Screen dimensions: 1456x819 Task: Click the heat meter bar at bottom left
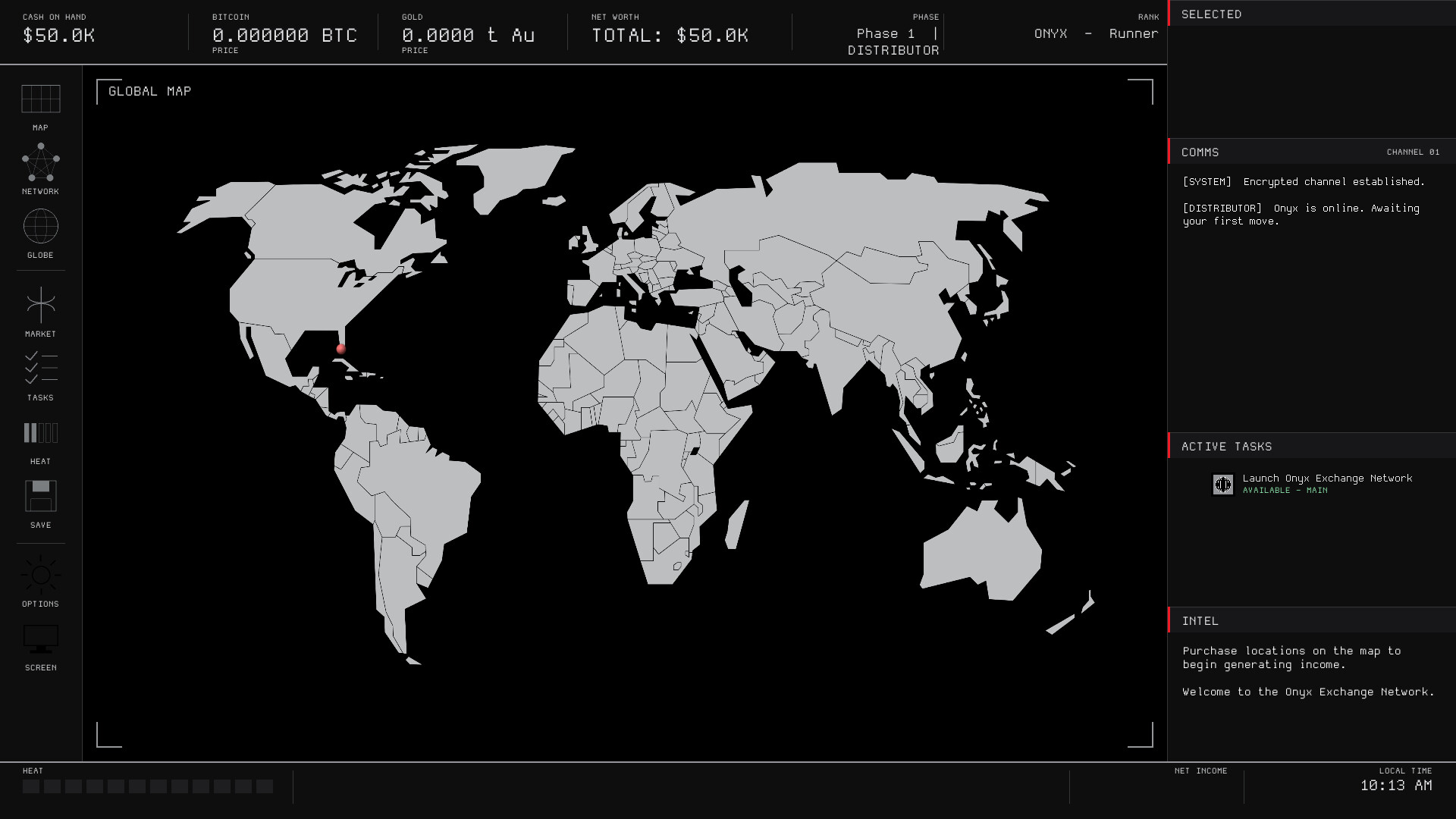pos(148,786)
